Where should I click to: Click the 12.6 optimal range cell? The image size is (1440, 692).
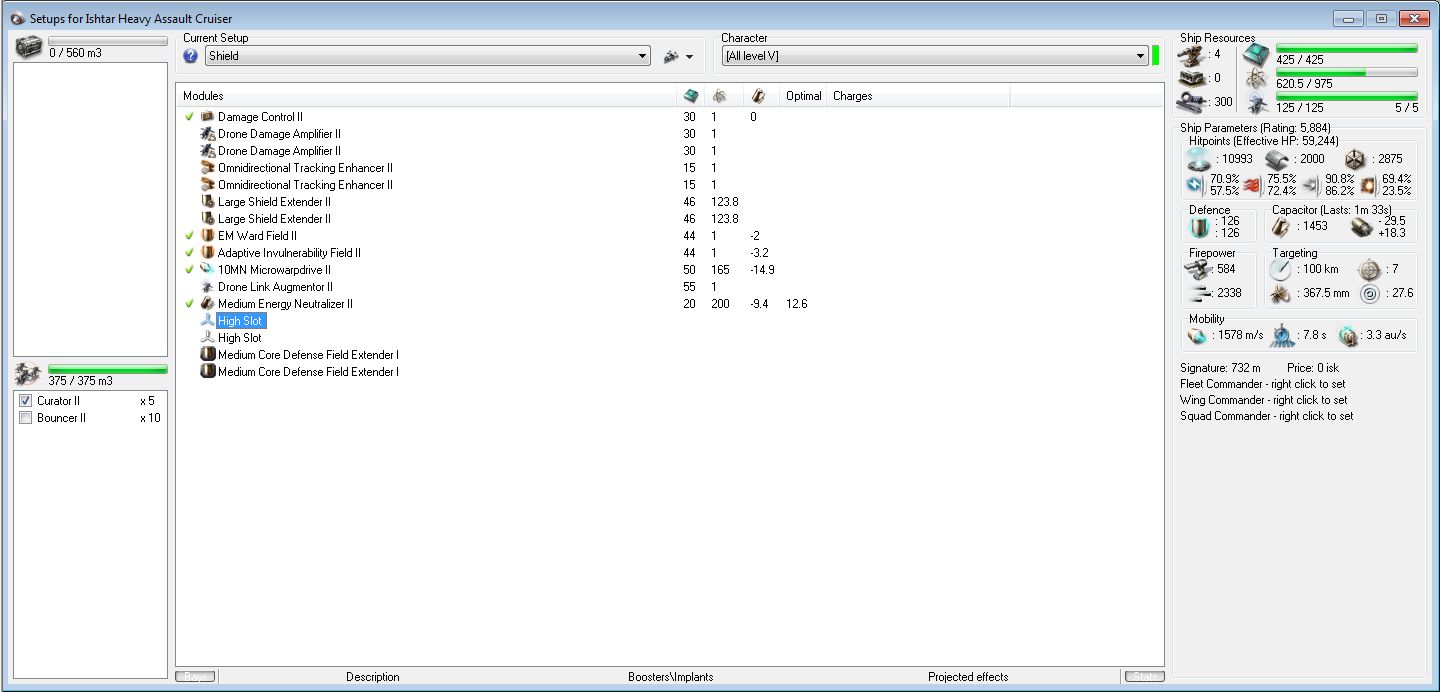click(x=796, y=304)
